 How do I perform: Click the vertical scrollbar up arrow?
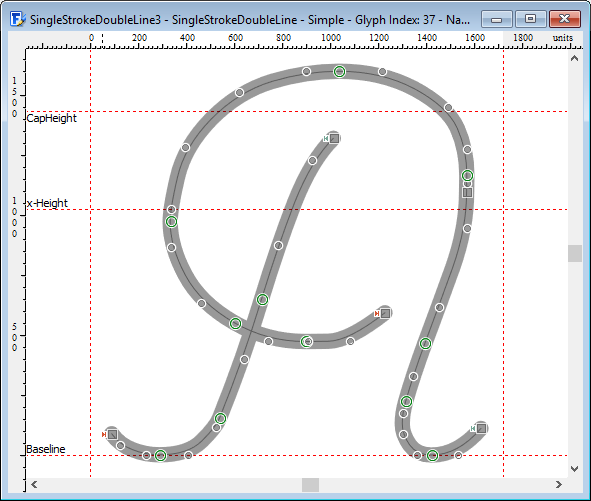(574, 58)
